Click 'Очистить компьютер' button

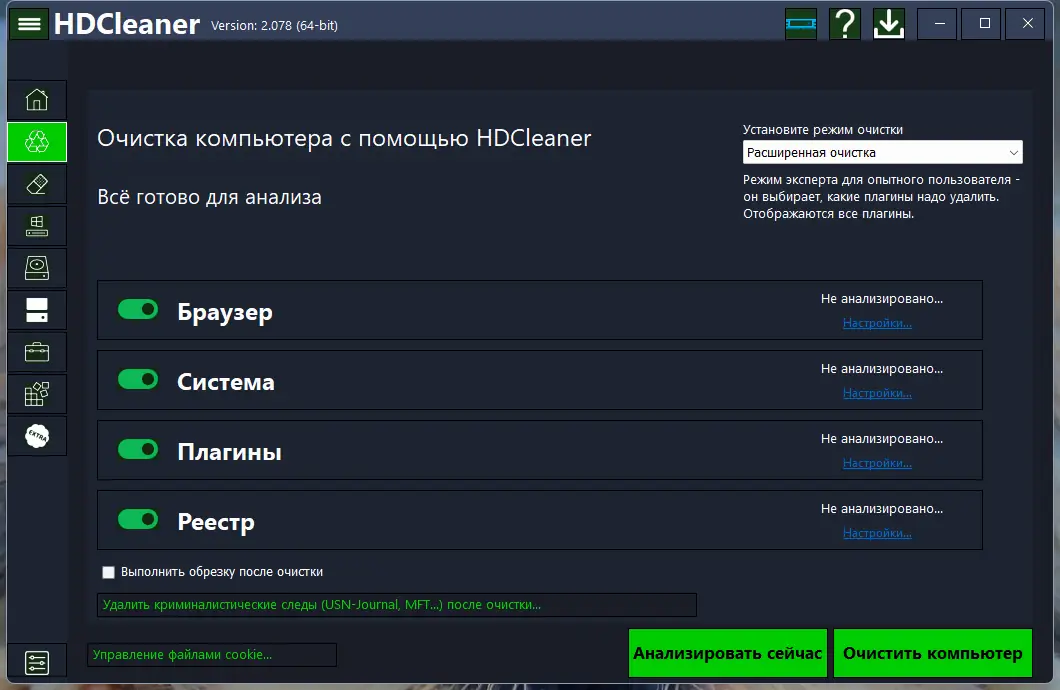[x=932, y=654]
